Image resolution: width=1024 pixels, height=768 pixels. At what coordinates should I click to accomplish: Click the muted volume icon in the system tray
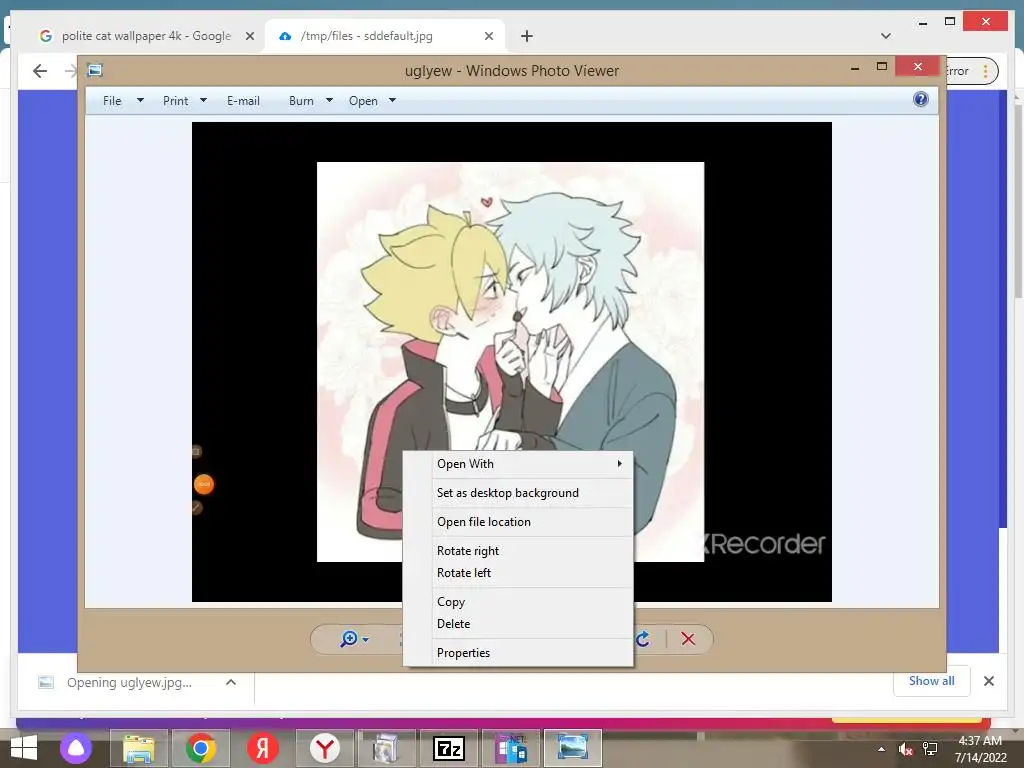pos(906,749)
